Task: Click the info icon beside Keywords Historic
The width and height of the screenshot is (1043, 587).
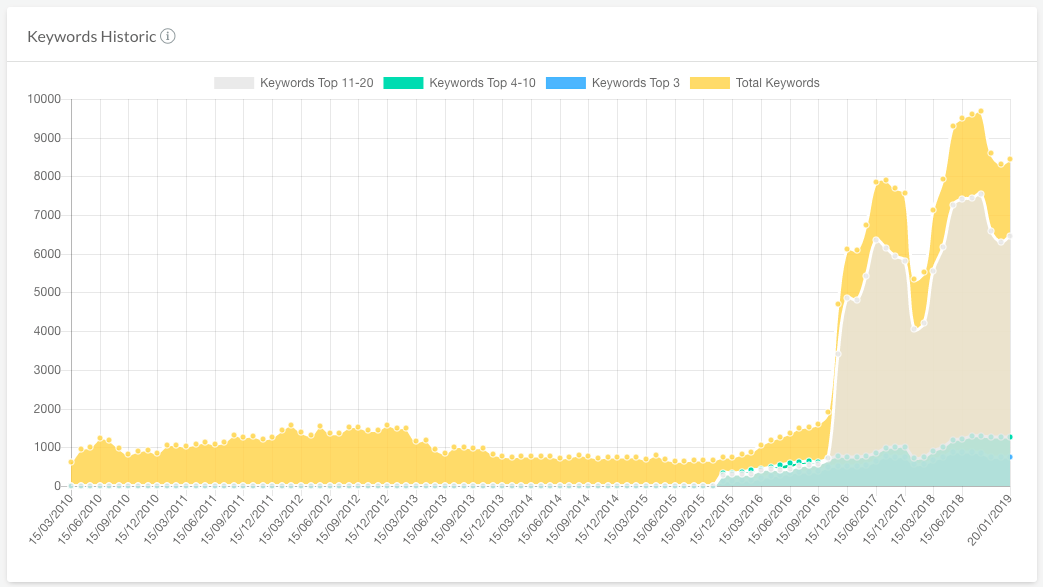Action: (x=168, y=36)
